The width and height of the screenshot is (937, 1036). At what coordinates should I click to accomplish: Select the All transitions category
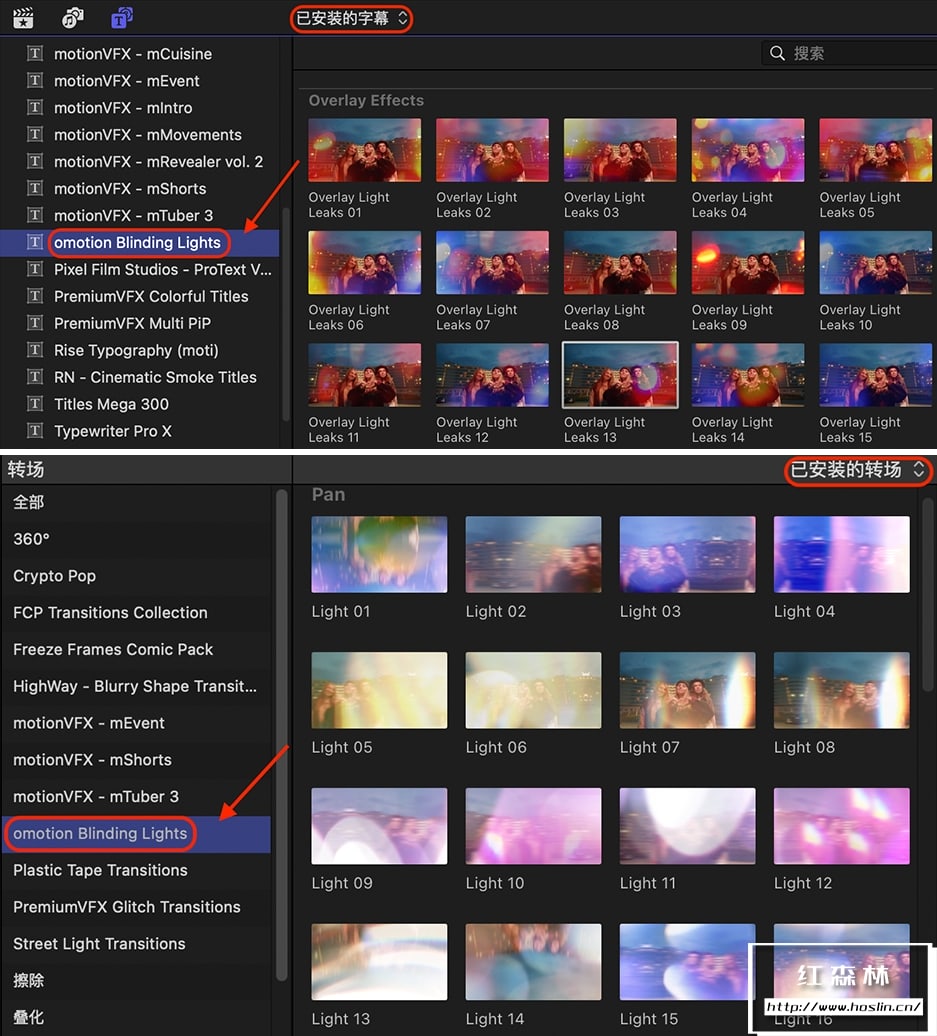coord(135,502)
